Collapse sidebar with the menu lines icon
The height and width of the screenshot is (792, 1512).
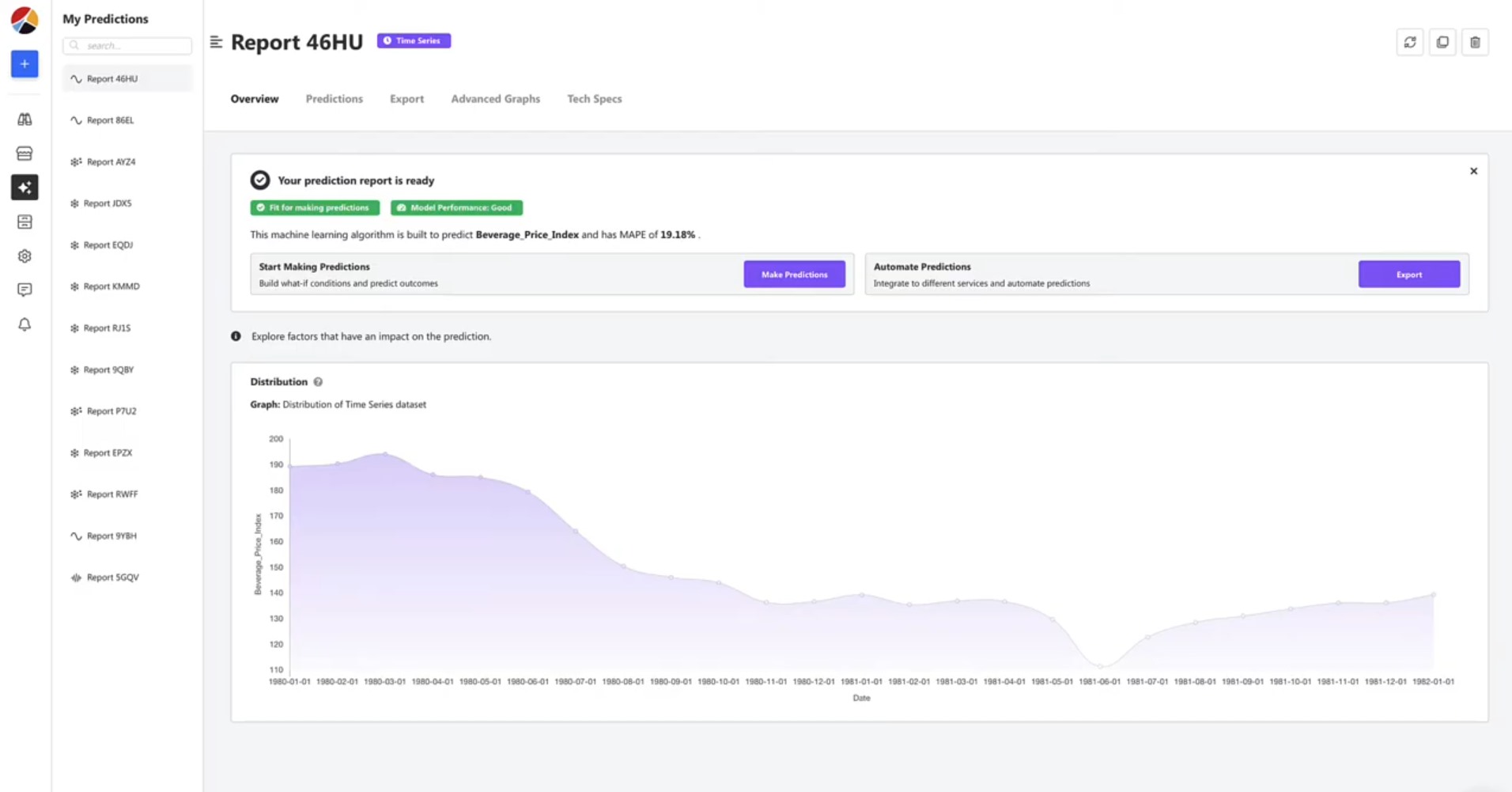216,42
